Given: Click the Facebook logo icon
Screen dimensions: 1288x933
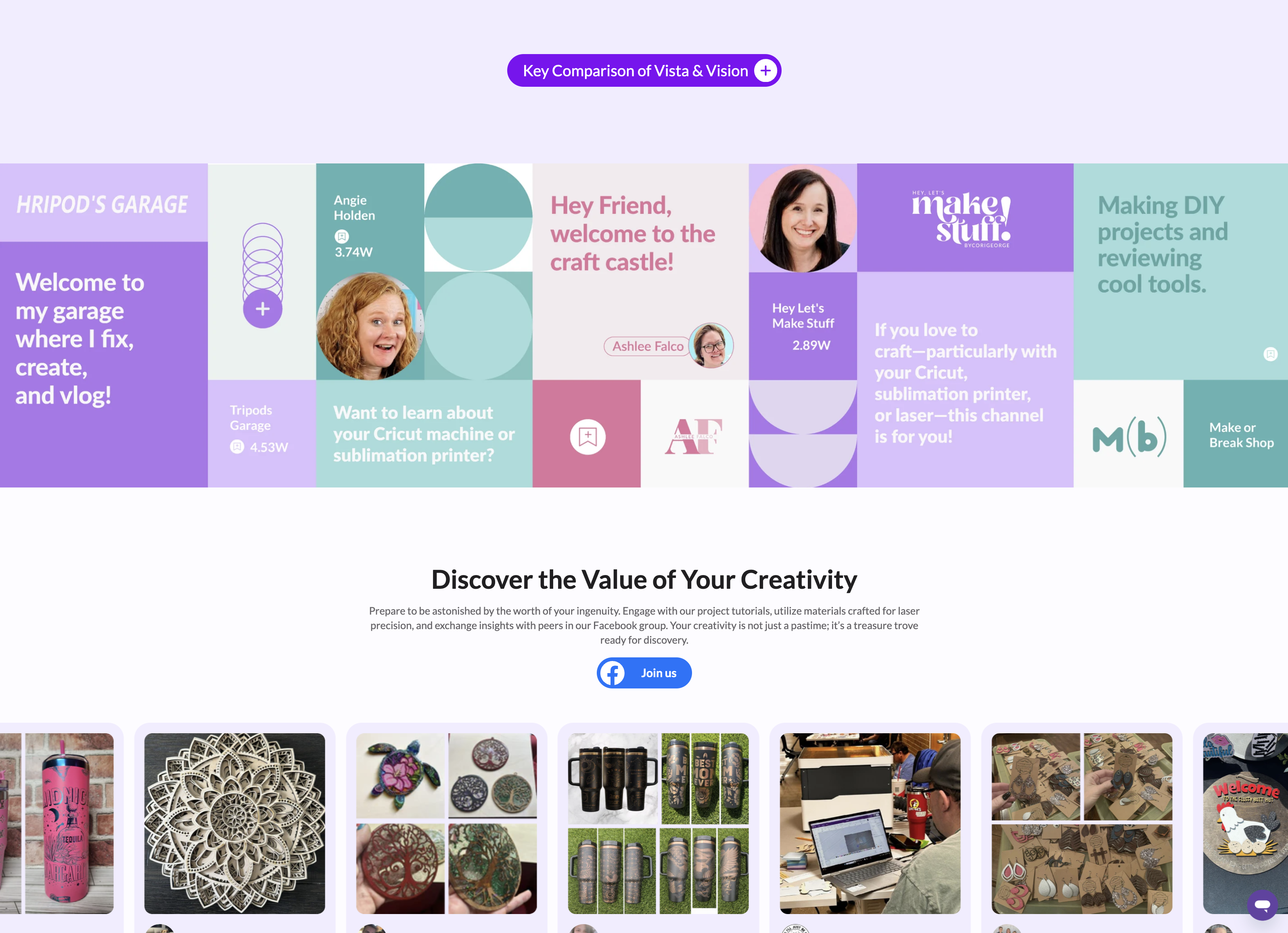Looking at the screenshot, I should click(x=612, y=673).
